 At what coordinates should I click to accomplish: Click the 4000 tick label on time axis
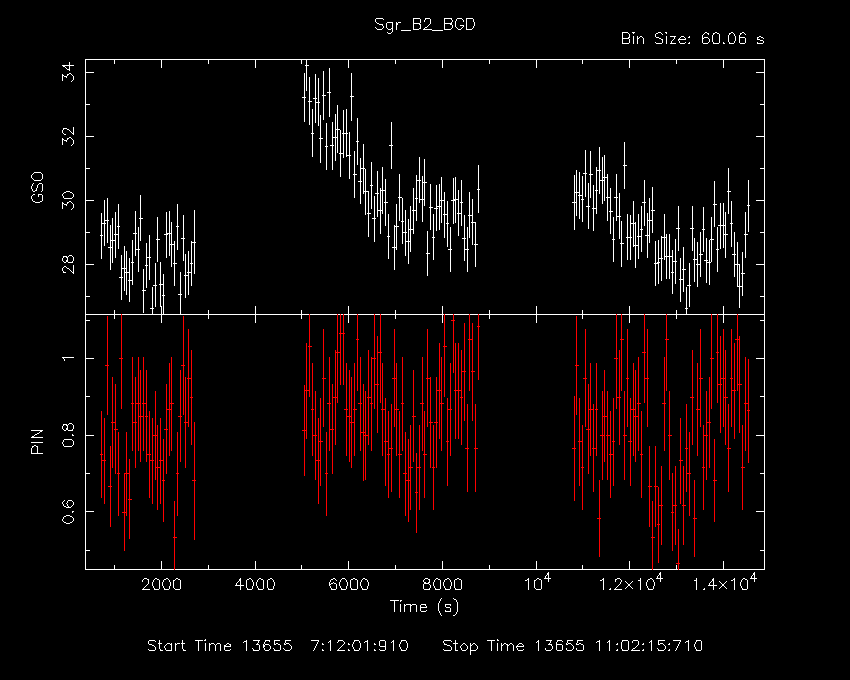click(x=255, y=585)
